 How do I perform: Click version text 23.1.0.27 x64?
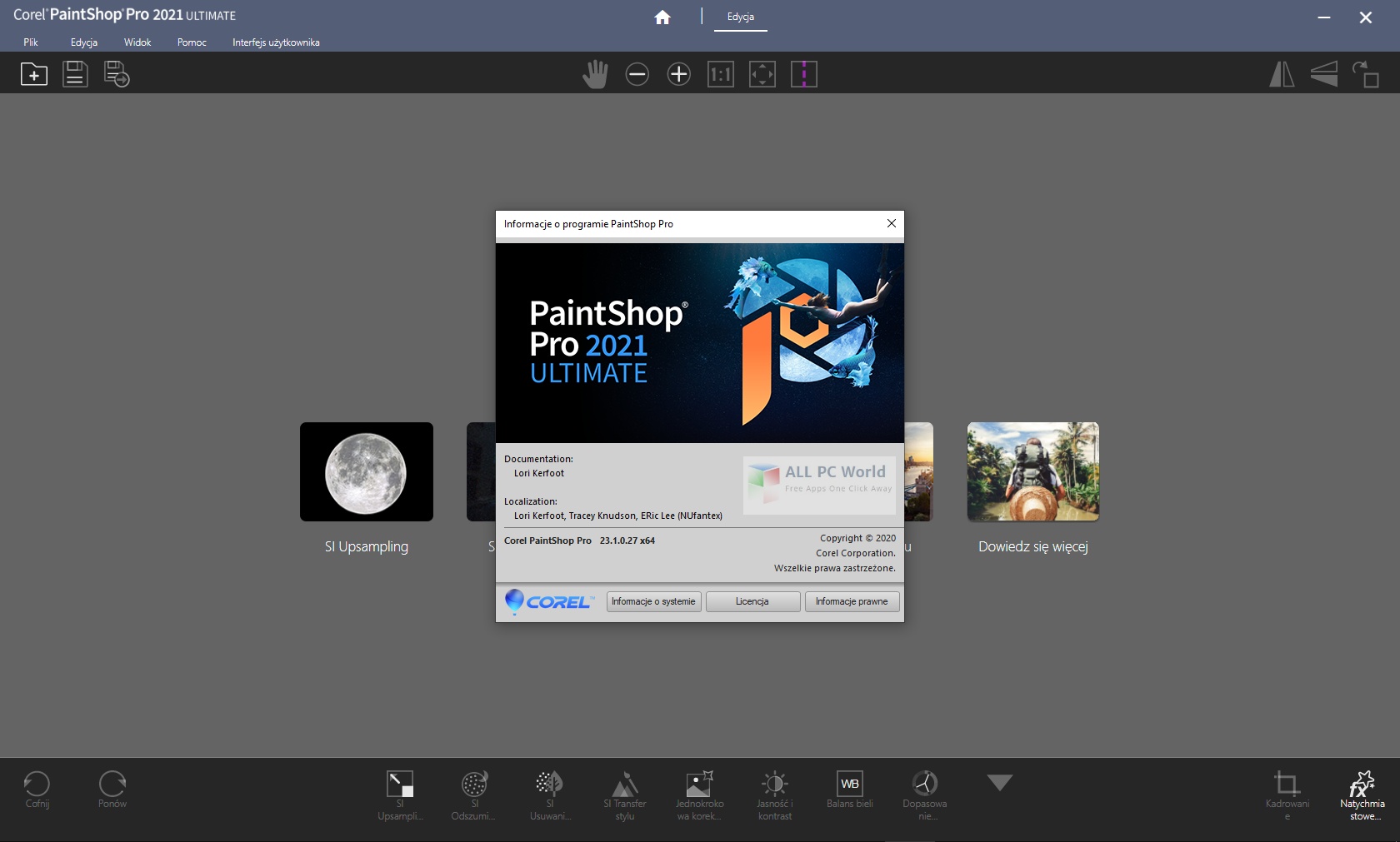[x=627, y=541]
